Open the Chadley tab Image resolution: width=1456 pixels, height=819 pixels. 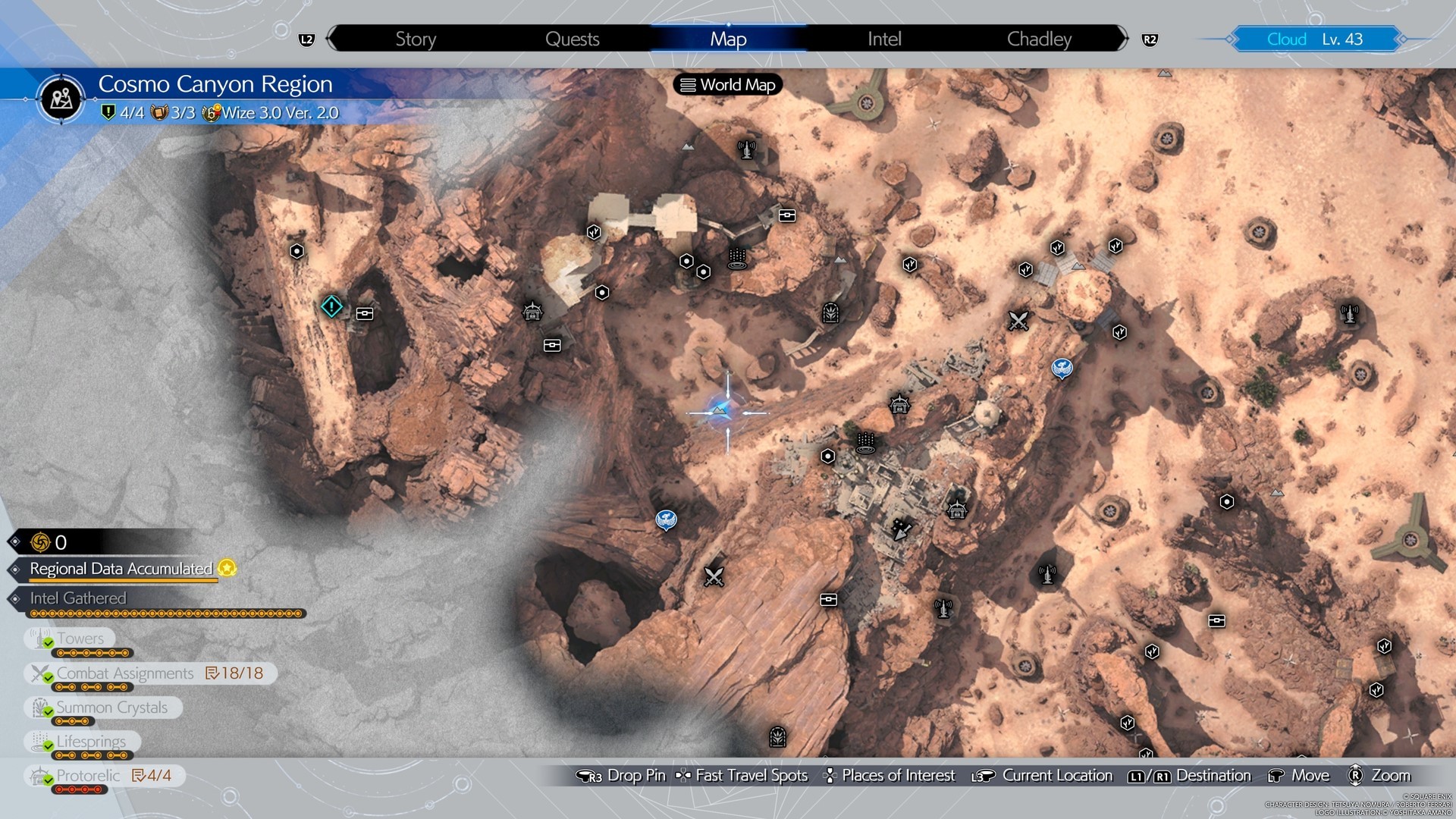pos(1038,39)
